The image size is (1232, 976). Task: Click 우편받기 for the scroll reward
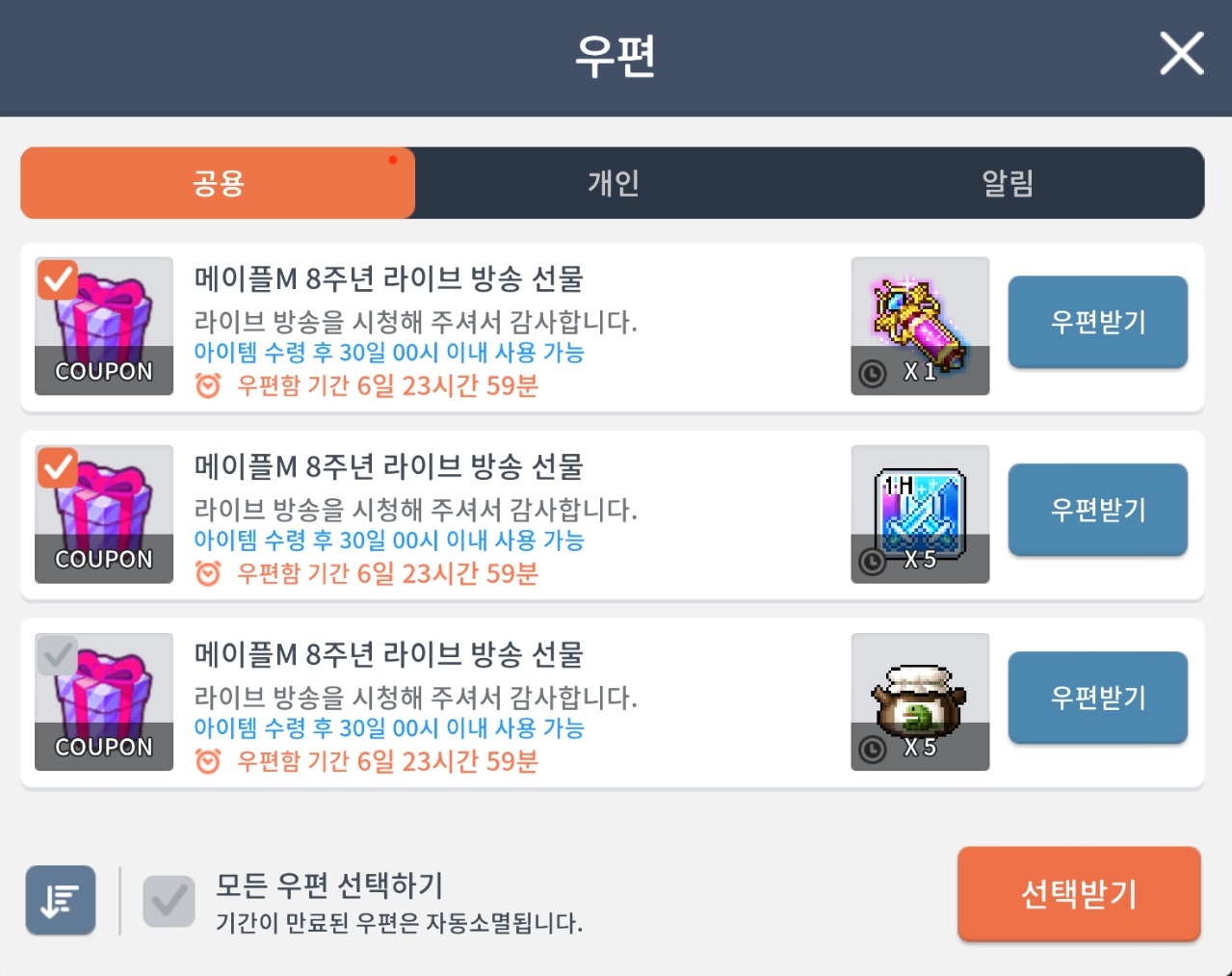pyautogui.click(x=1098, y=322)
